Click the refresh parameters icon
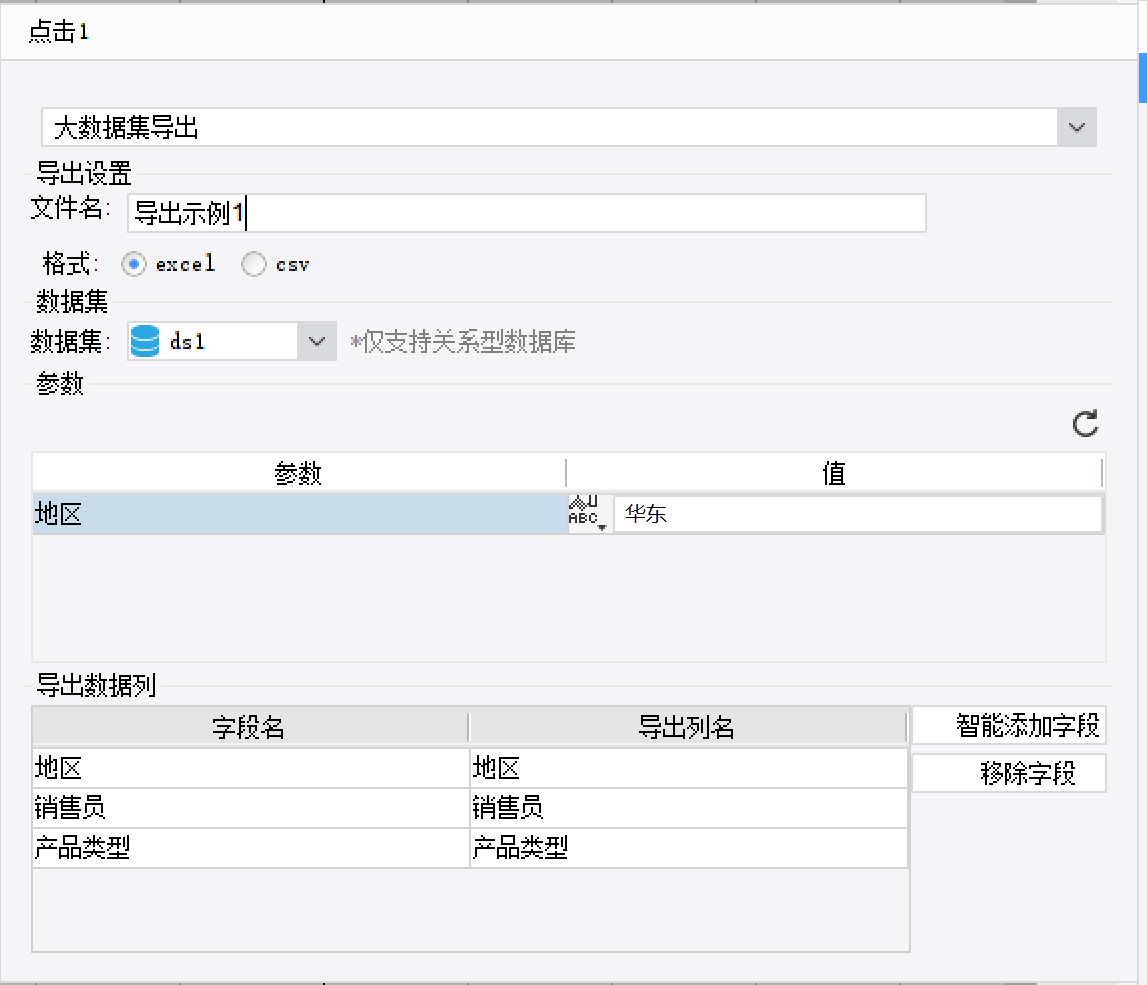The image size is (1147, 985). 1085,424
